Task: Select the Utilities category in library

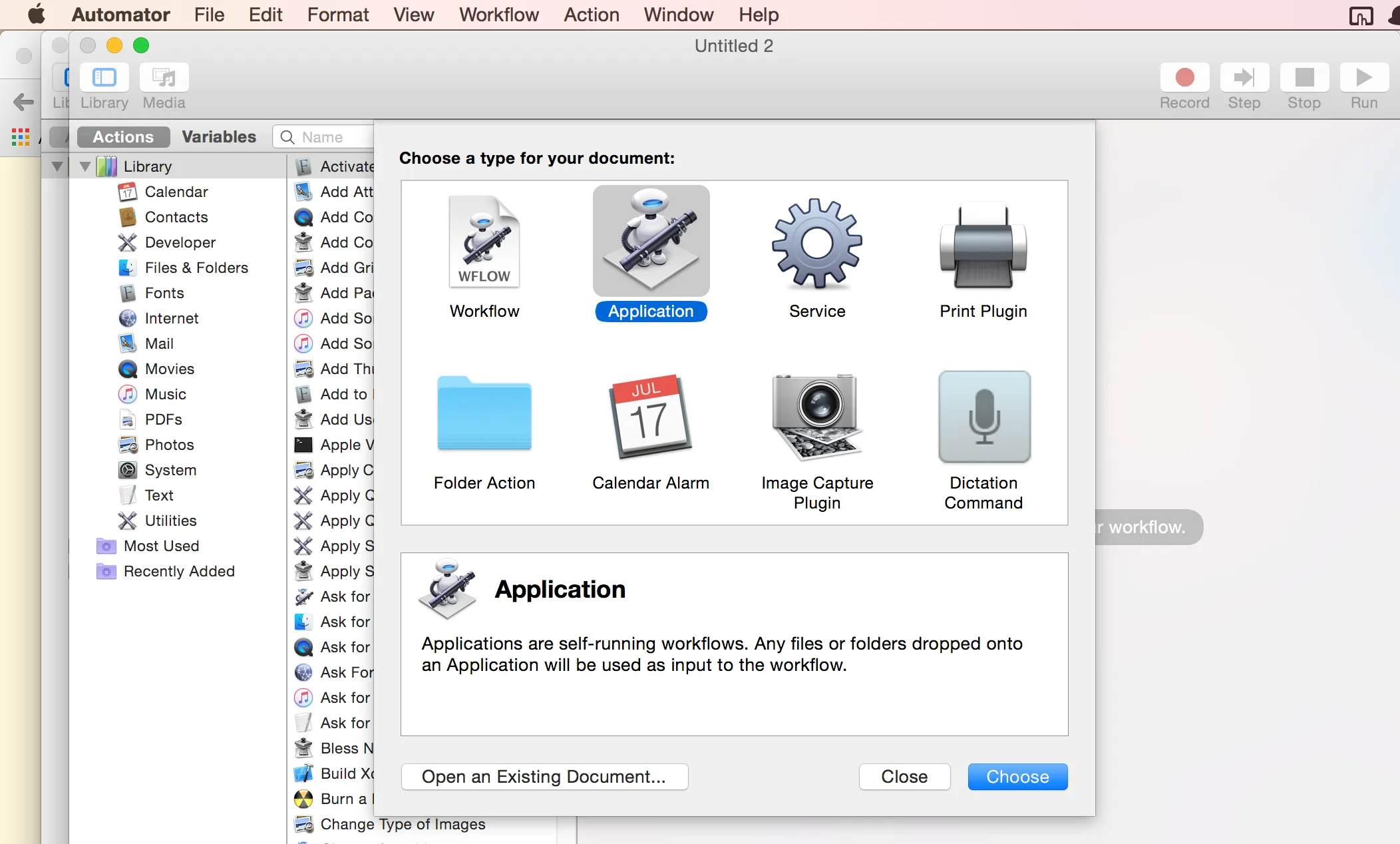Action: click(170, 521)
